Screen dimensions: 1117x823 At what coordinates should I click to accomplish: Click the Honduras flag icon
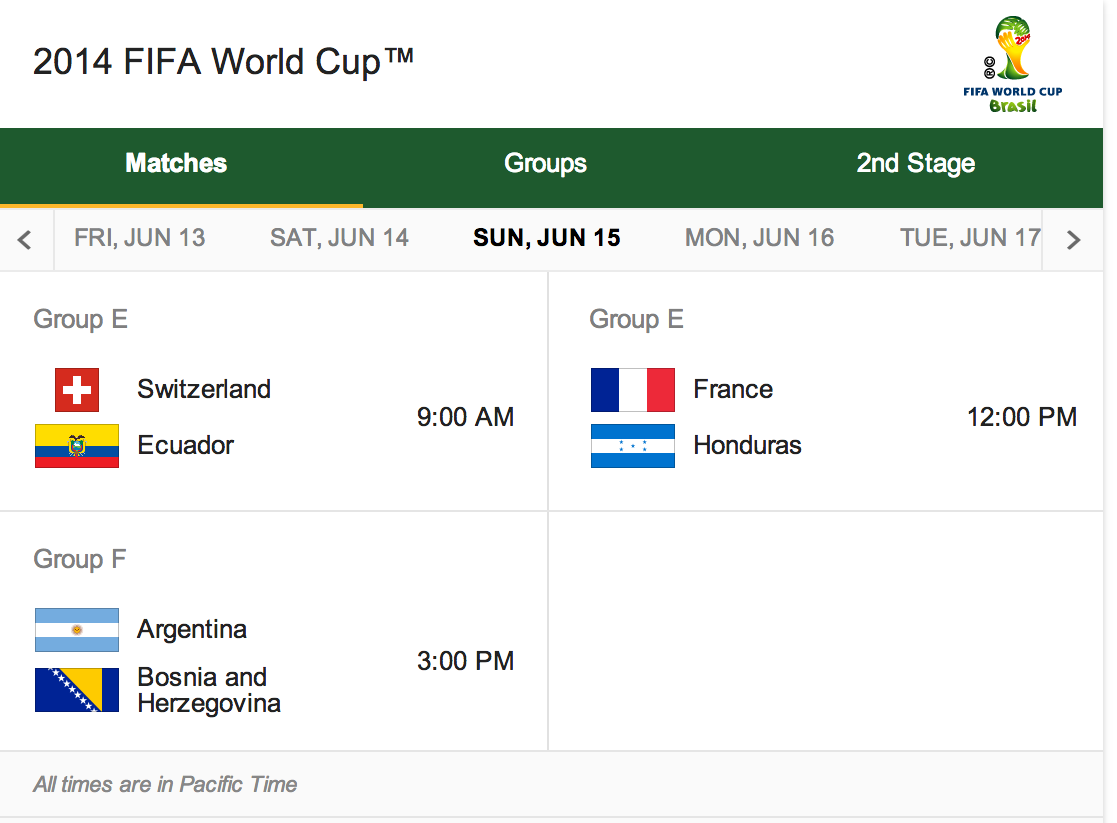[633, 446]
